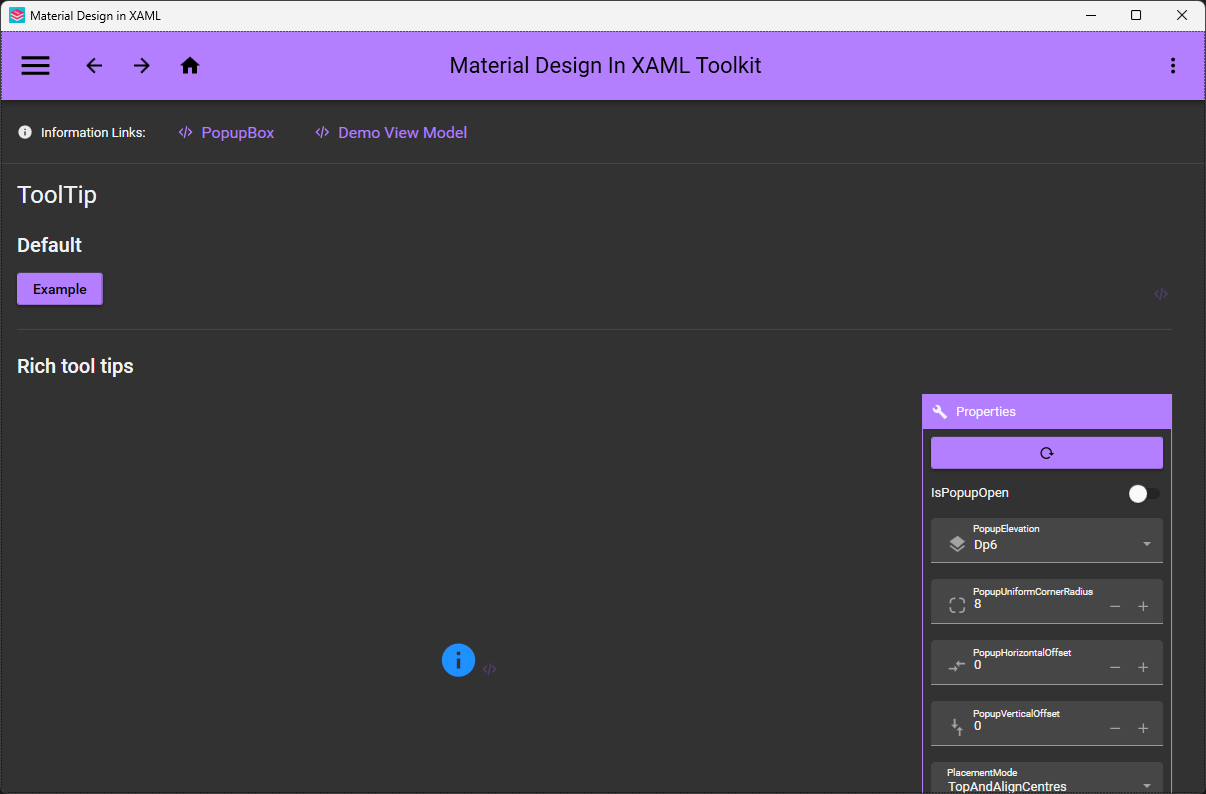Click the code icon before PopupBox

pos(185,132)
